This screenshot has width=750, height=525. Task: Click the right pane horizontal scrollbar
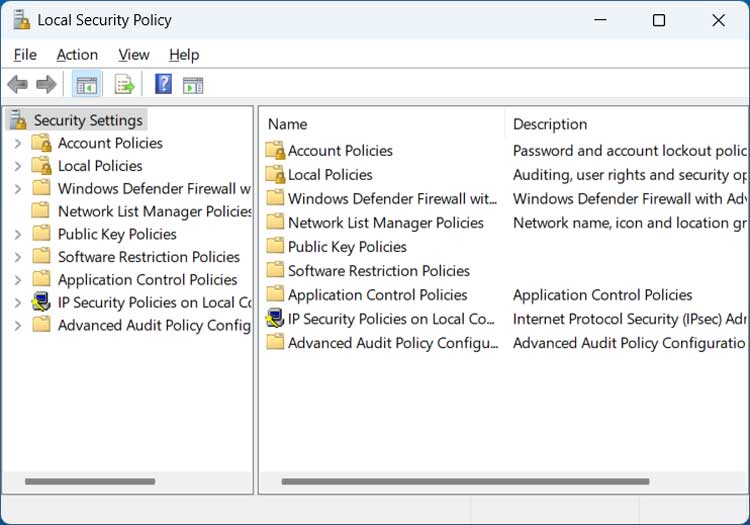click(x=465, y=481)
